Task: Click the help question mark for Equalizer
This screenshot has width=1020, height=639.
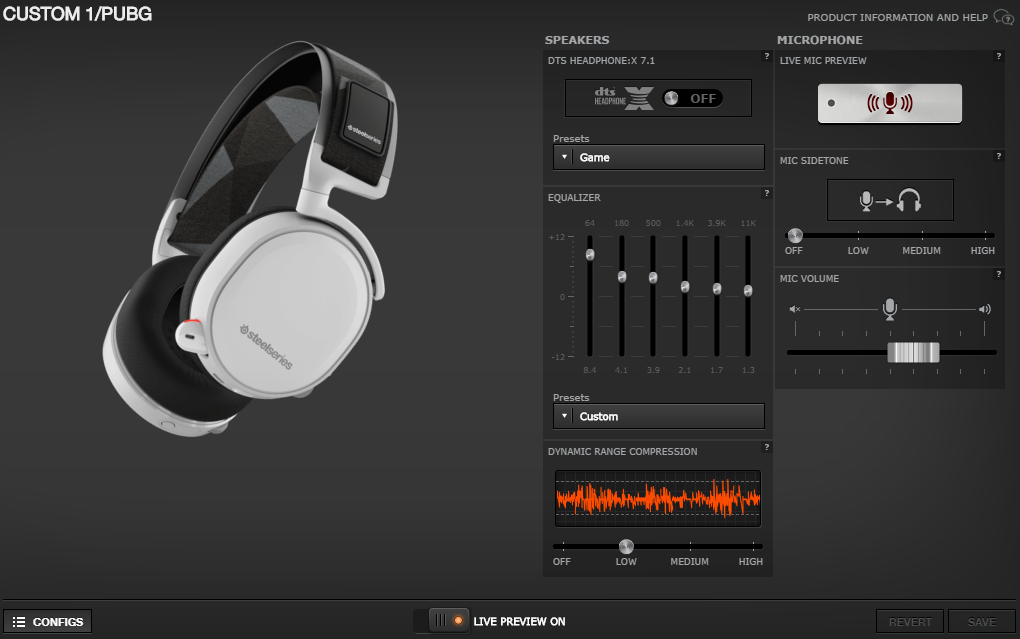Action: click(x=766, y=193)
